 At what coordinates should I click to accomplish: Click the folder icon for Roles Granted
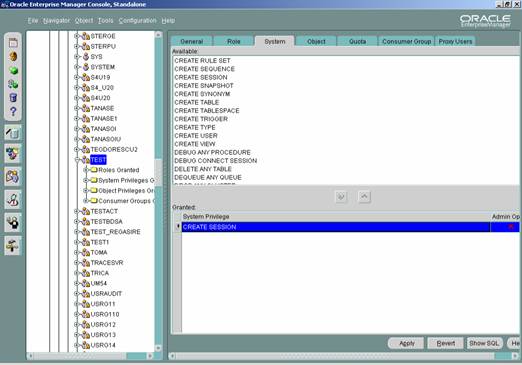coord(94,170)
